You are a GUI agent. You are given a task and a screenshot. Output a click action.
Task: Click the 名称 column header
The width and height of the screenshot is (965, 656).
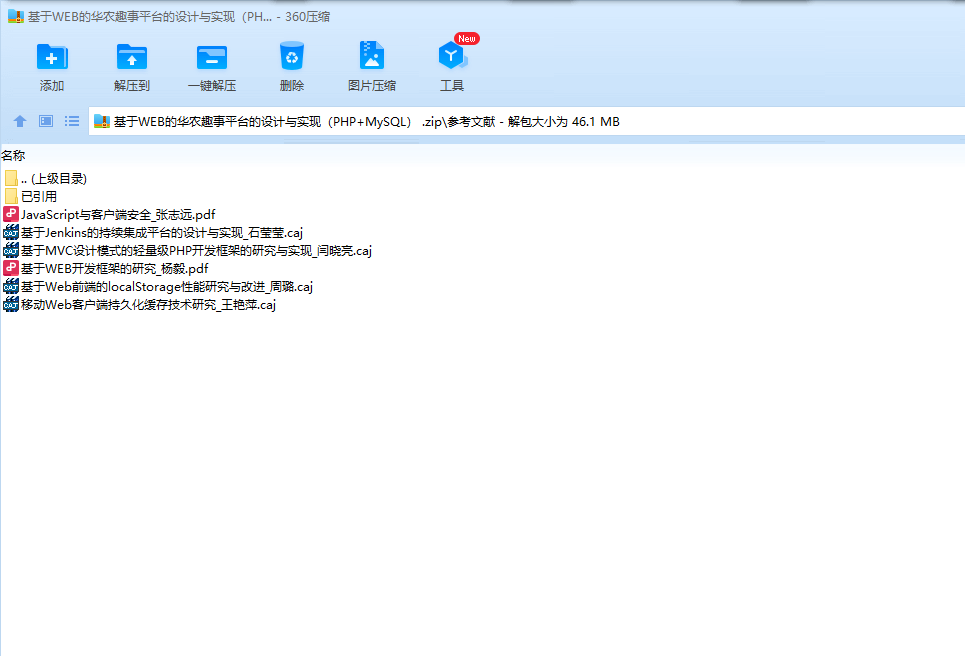click(13, 156)
